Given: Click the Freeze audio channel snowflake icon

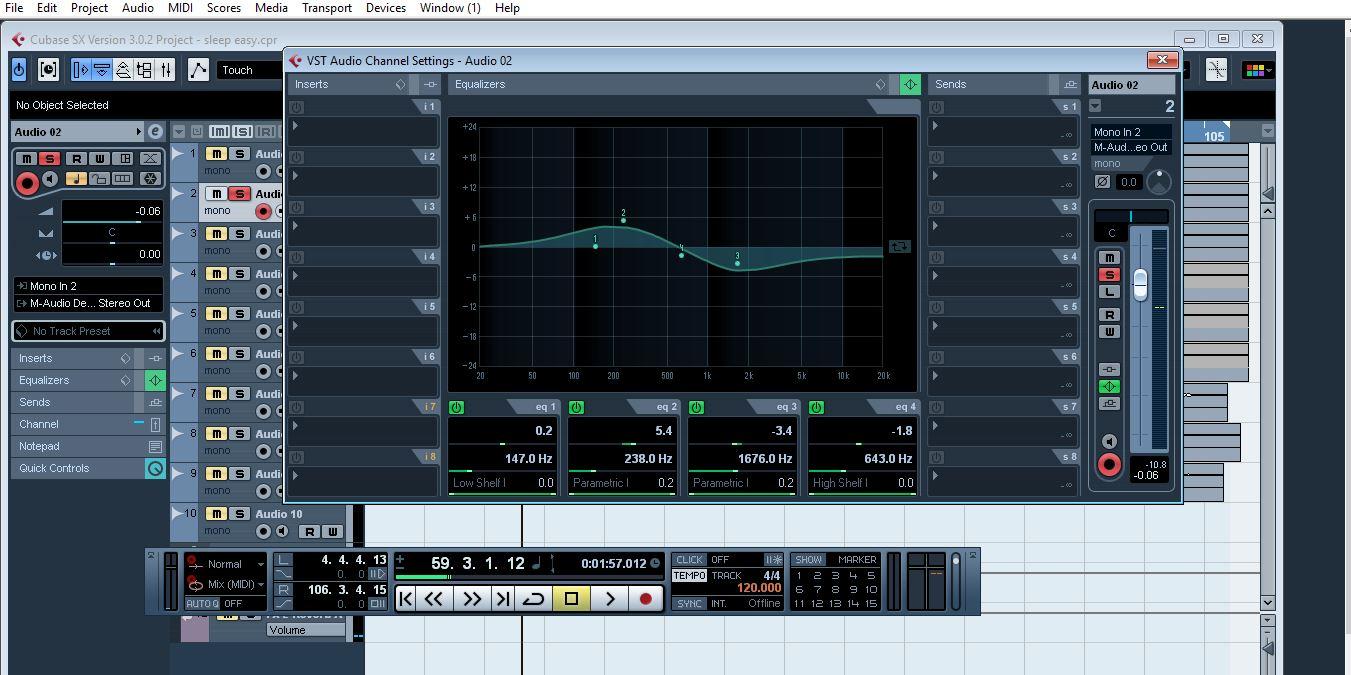Looking at the screenshot, I should coord(150,179).
